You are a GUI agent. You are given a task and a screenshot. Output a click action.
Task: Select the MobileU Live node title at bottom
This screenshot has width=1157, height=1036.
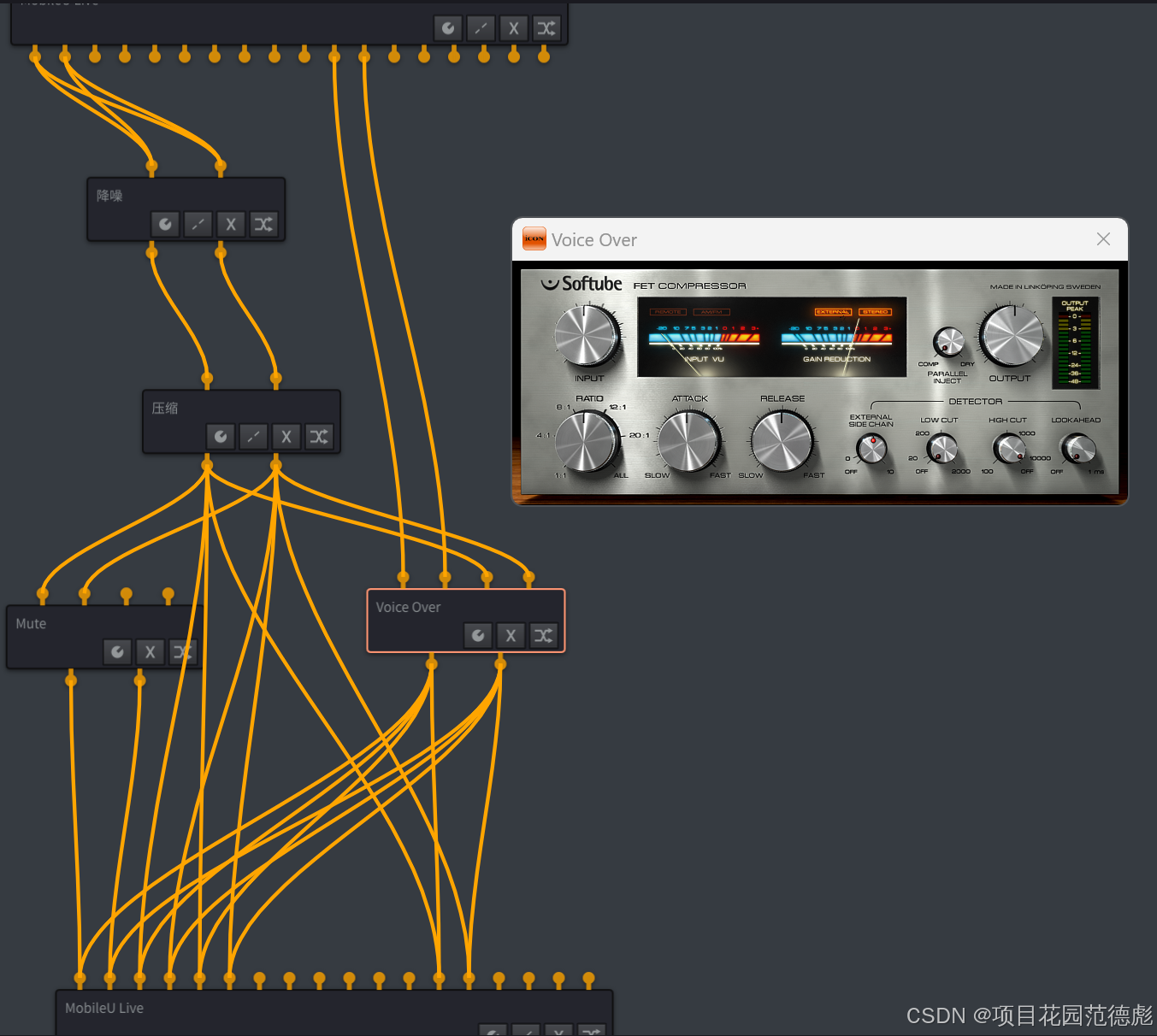104,1008
